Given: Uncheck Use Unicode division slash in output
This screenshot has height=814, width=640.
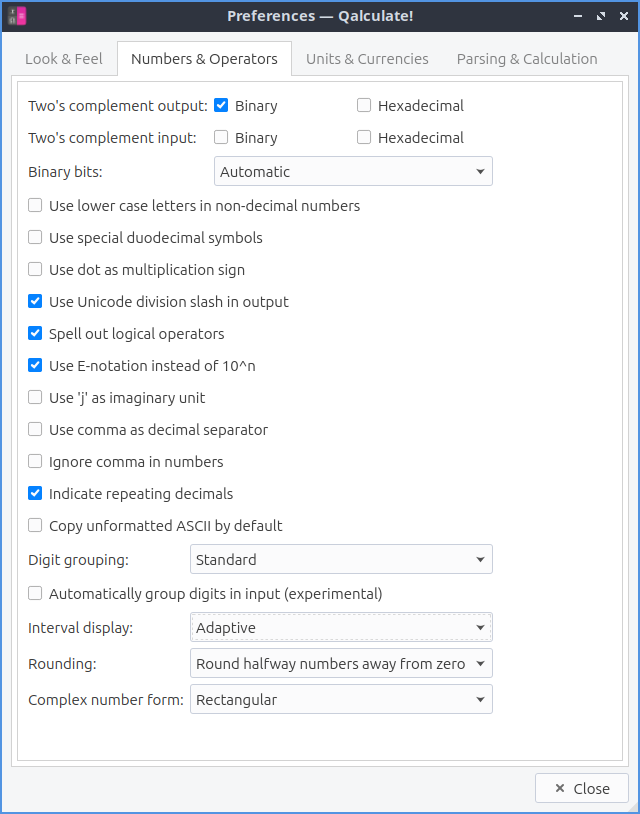Looking at the screenshot, I should coord(36,302).
